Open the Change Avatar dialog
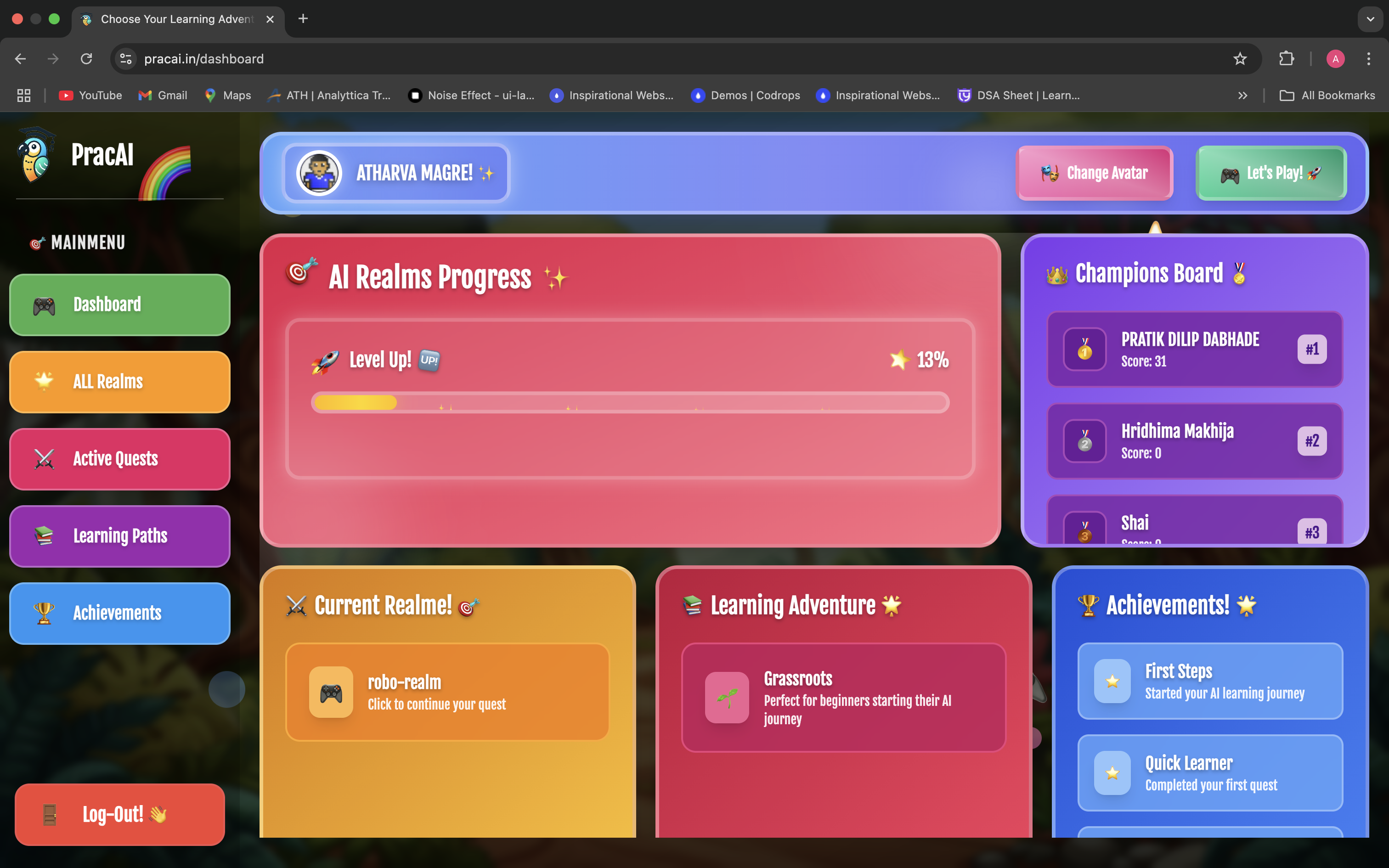Screen dimensions: 1389x868 click(1094, 173)
